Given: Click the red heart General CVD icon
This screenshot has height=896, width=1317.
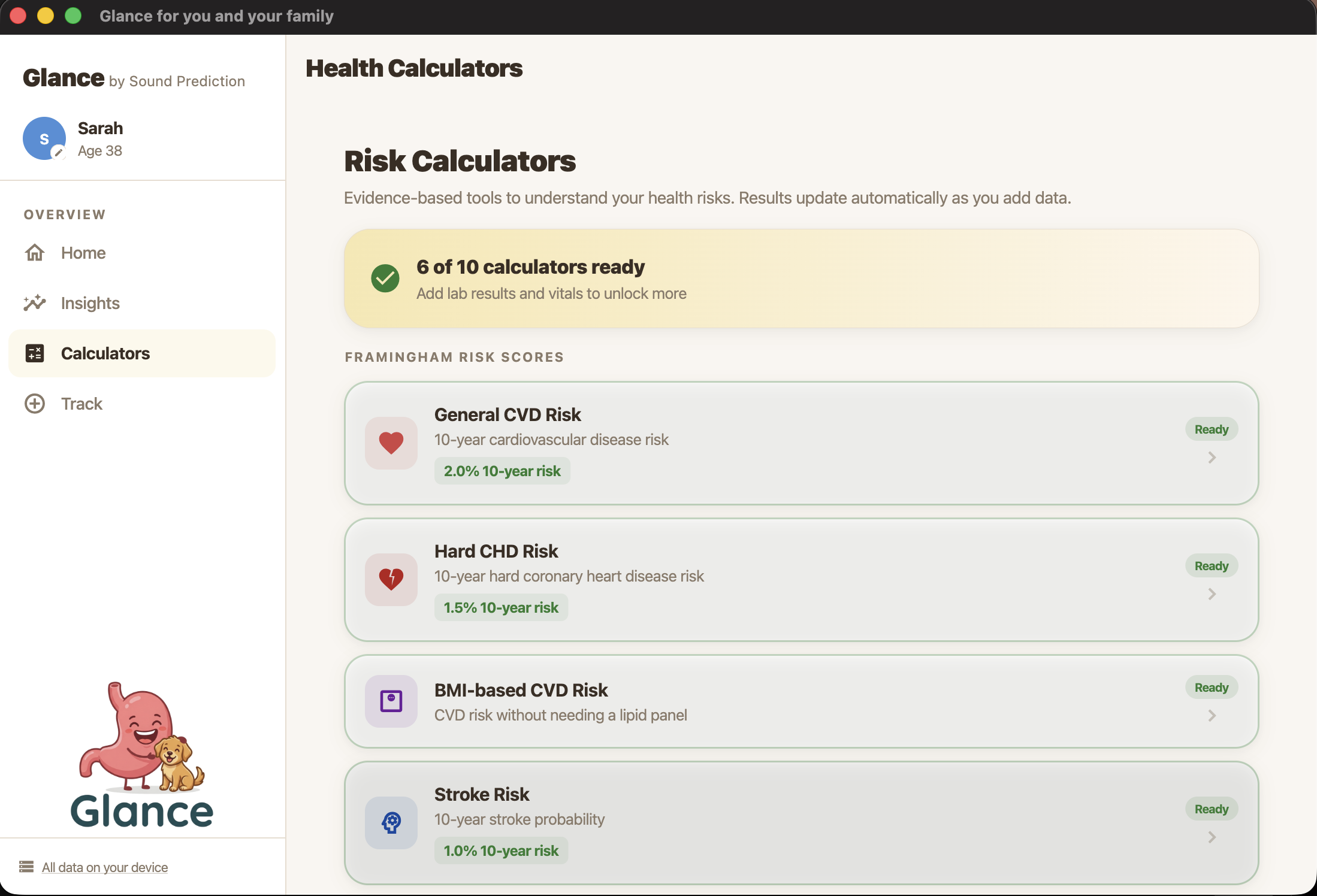Looking at the screenshot, I should [x=391, y=443].
